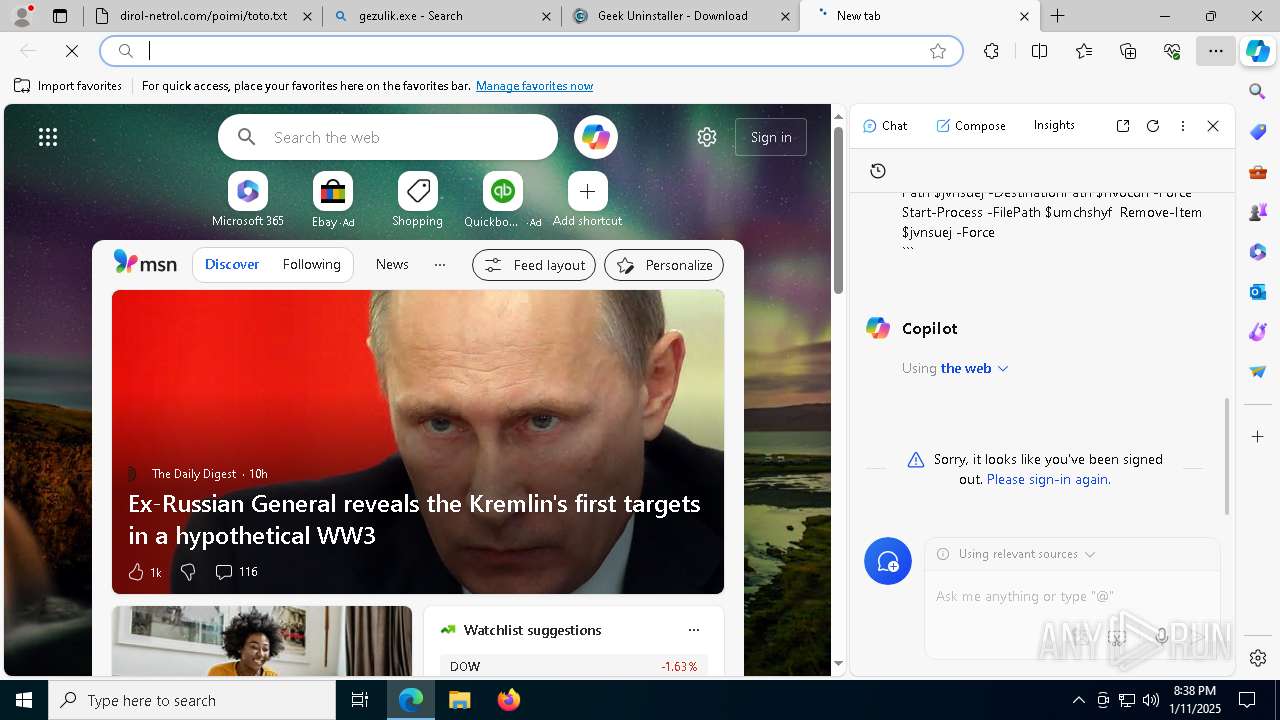The width and height of the screenshot is (1280, 720).
Task: Open the Ebay shortcut tile
Action: click(333, 200)
